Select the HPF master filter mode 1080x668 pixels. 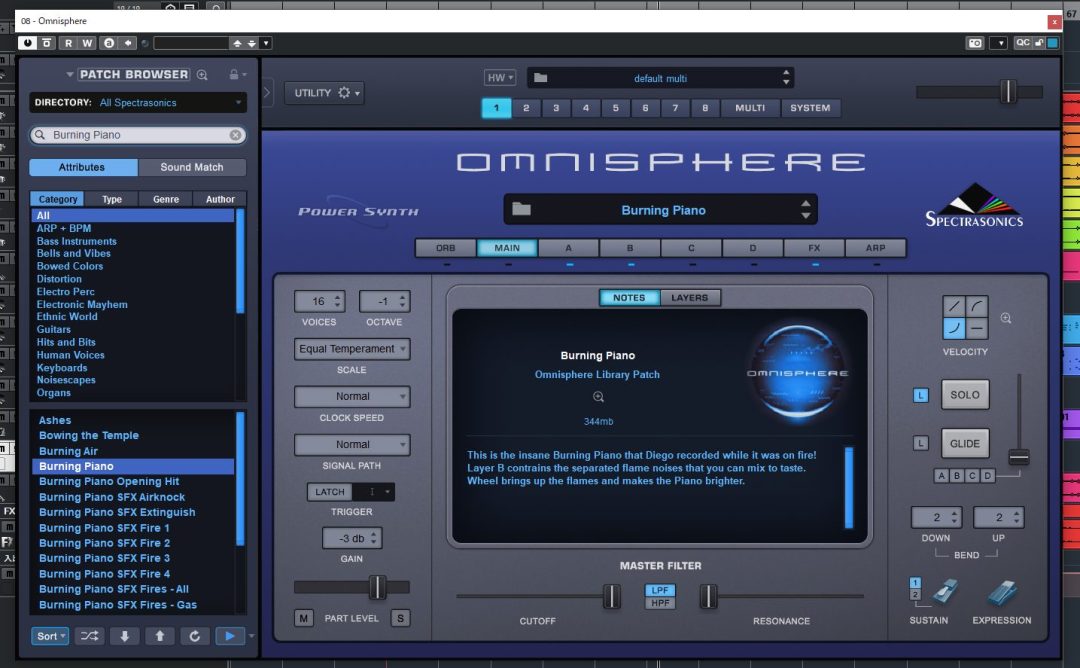(x=660, y=603)
